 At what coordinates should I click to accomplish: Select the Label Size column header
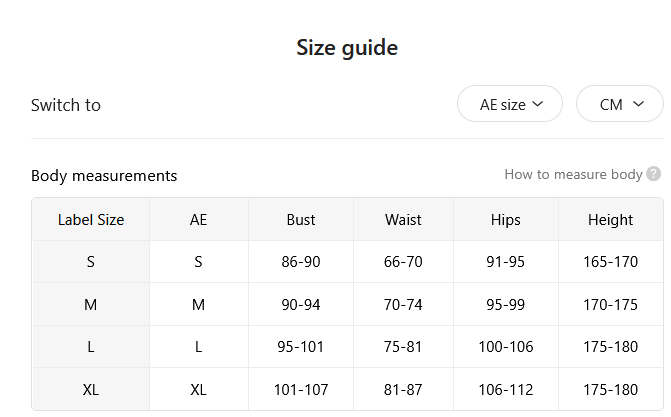click(x=91, y=220)
